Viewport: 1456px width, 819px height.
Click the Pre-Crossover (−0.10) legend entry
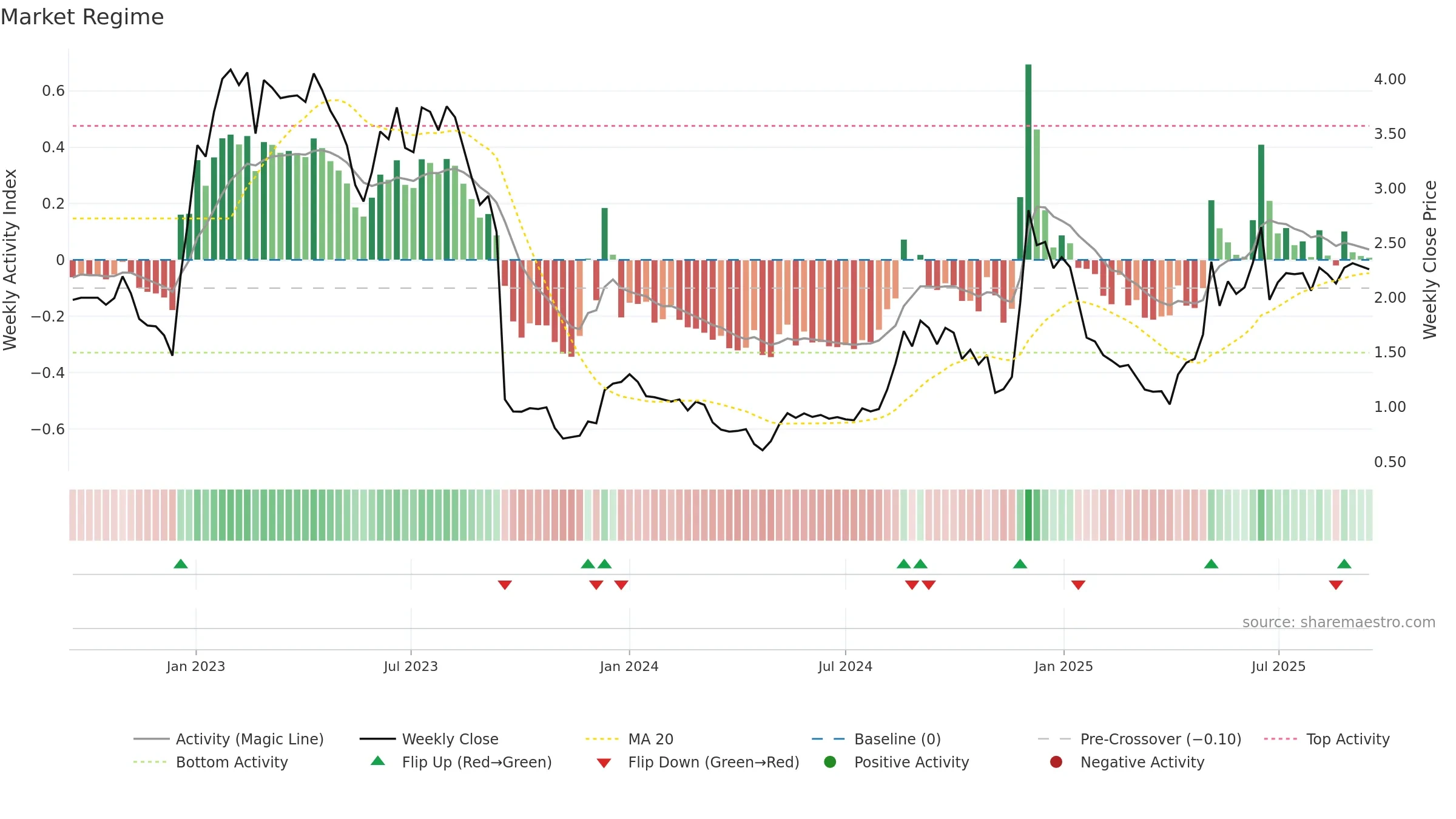coord(1140,739)
